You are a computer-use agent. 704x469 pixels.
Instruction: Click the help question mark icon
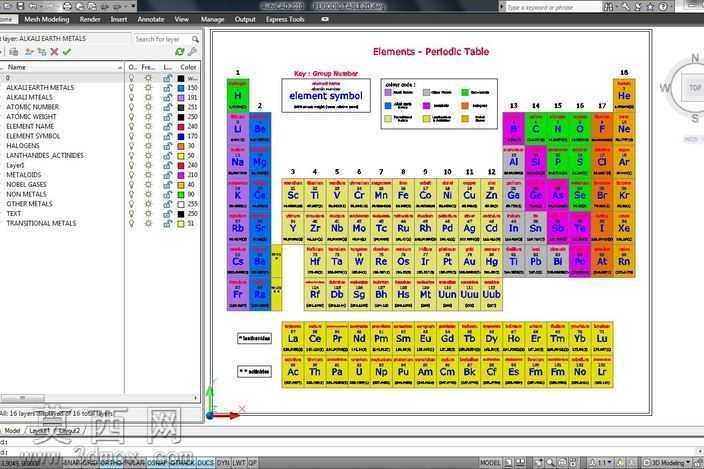click(x=663, y=6)
